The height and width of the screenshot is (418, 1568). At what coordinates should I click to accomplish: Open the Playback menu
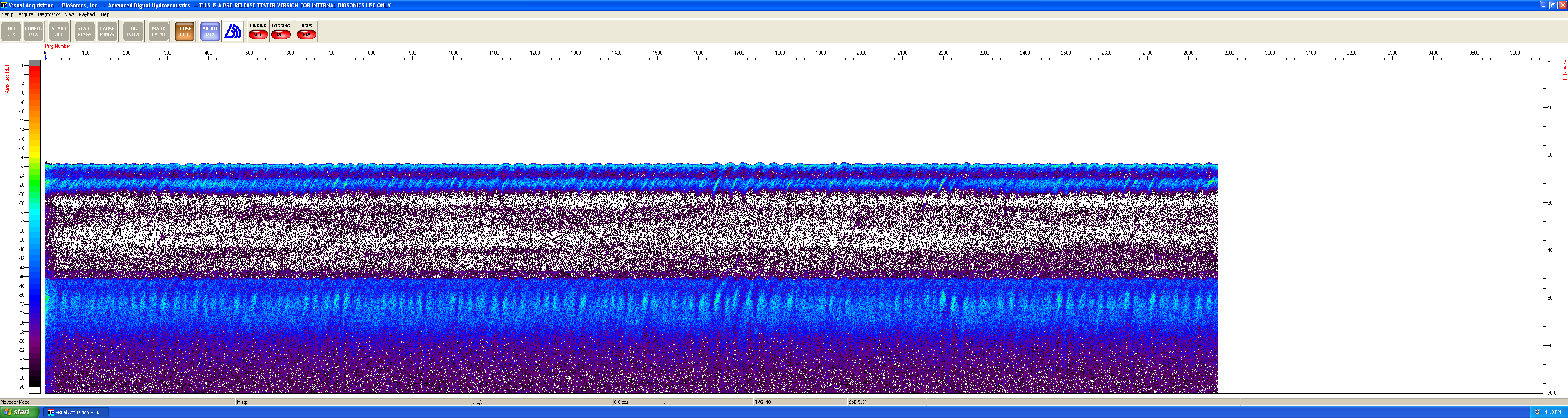click(88, 14)
